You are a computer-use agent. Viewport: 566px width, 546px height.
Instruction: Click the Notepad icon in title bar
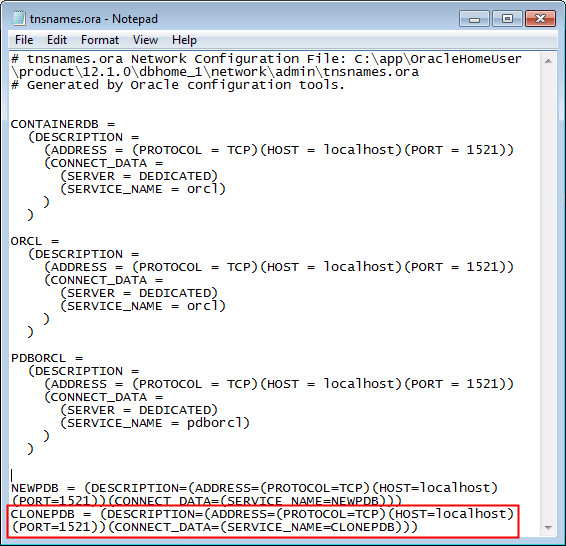18,18
